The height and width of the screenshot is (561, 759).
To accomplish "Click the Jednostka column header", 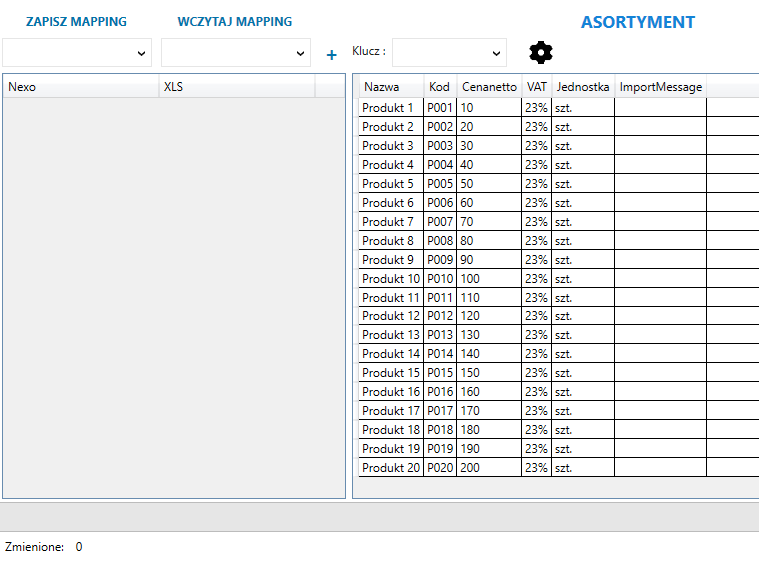I will click(583, 87).
